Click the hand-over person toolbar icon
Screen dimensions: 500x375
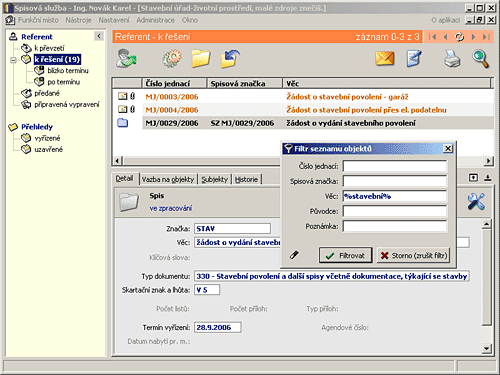tap(126, 58)
